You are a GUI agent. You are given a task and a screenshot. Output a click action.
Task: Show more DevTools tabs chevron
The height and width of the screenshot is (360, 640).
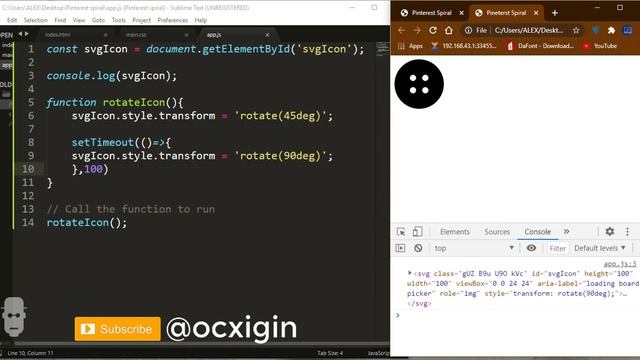click(567, 231)
